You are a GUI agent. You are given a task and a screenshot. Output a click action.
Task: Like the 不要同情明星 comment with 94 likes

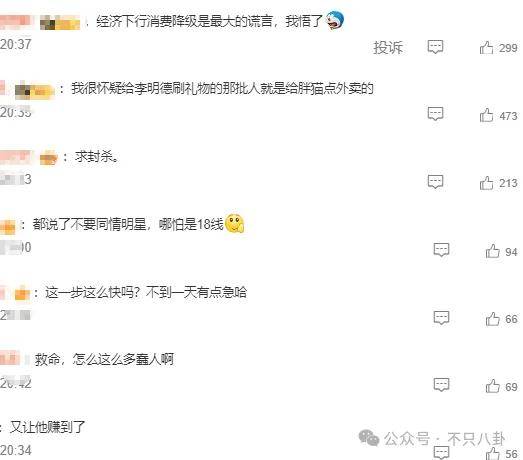(x=492, y=251)
